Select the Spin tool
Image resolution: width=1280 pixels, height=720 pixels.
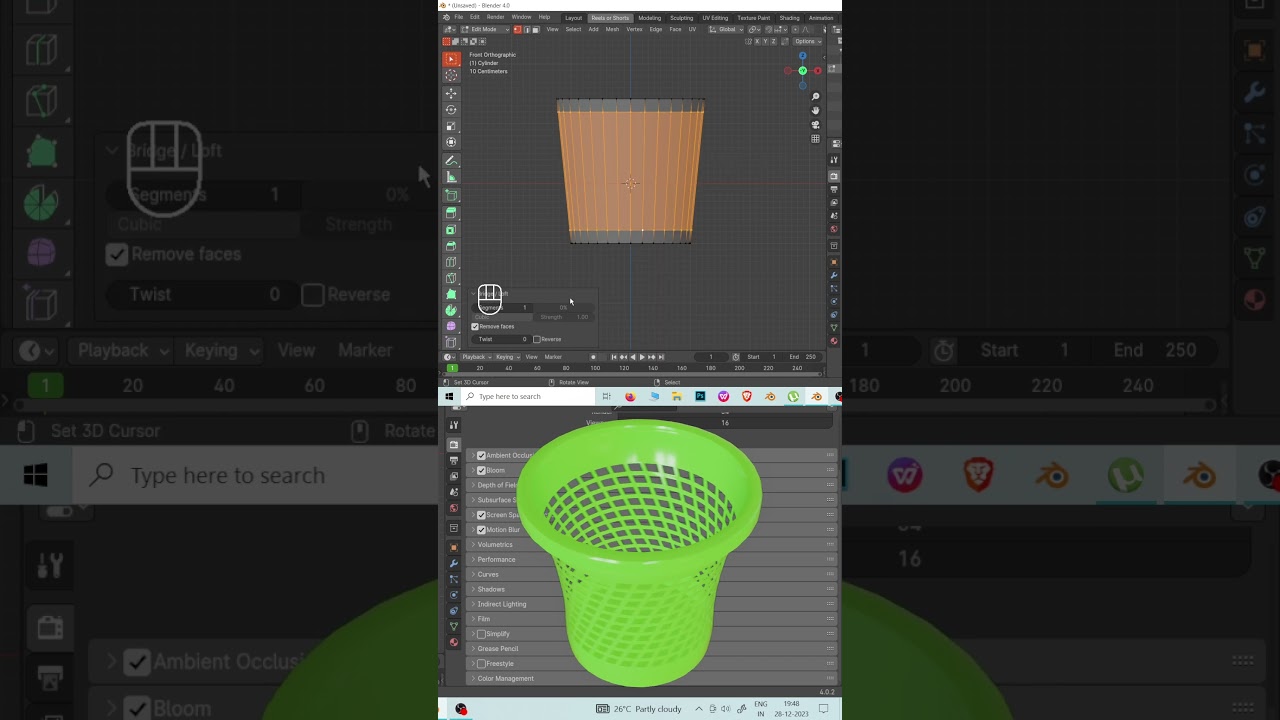pos(451,310)
